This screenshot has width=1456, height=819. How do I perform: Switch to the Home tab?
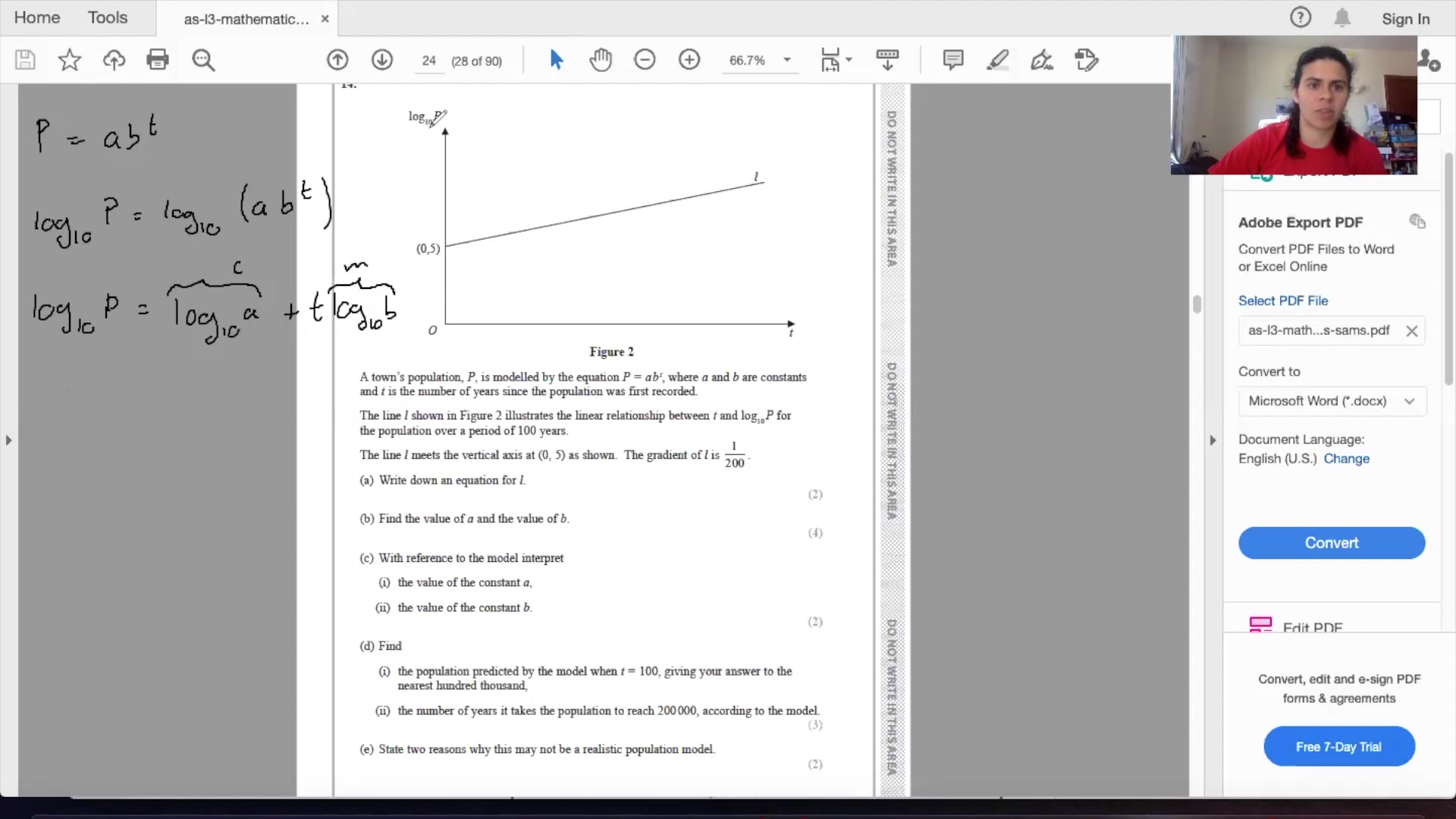tap(37, 17)
